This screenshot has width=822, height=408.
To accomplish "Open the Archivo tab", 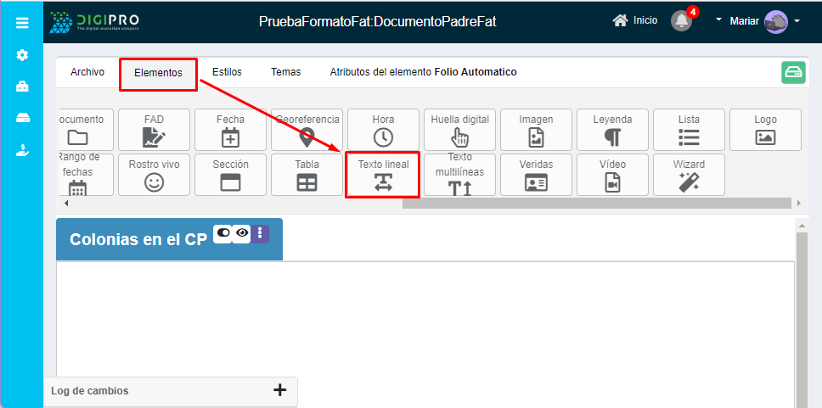I will (87, 72).
